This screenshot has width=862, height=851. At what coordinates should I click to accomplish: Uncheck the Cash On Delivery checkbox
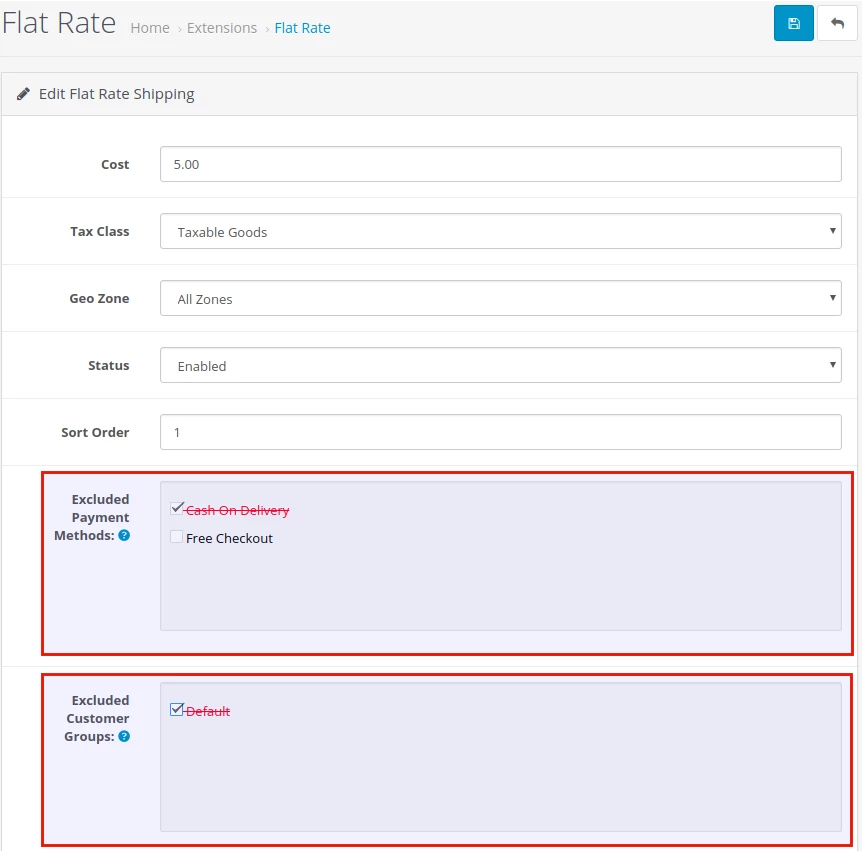(x=177, y=509)
